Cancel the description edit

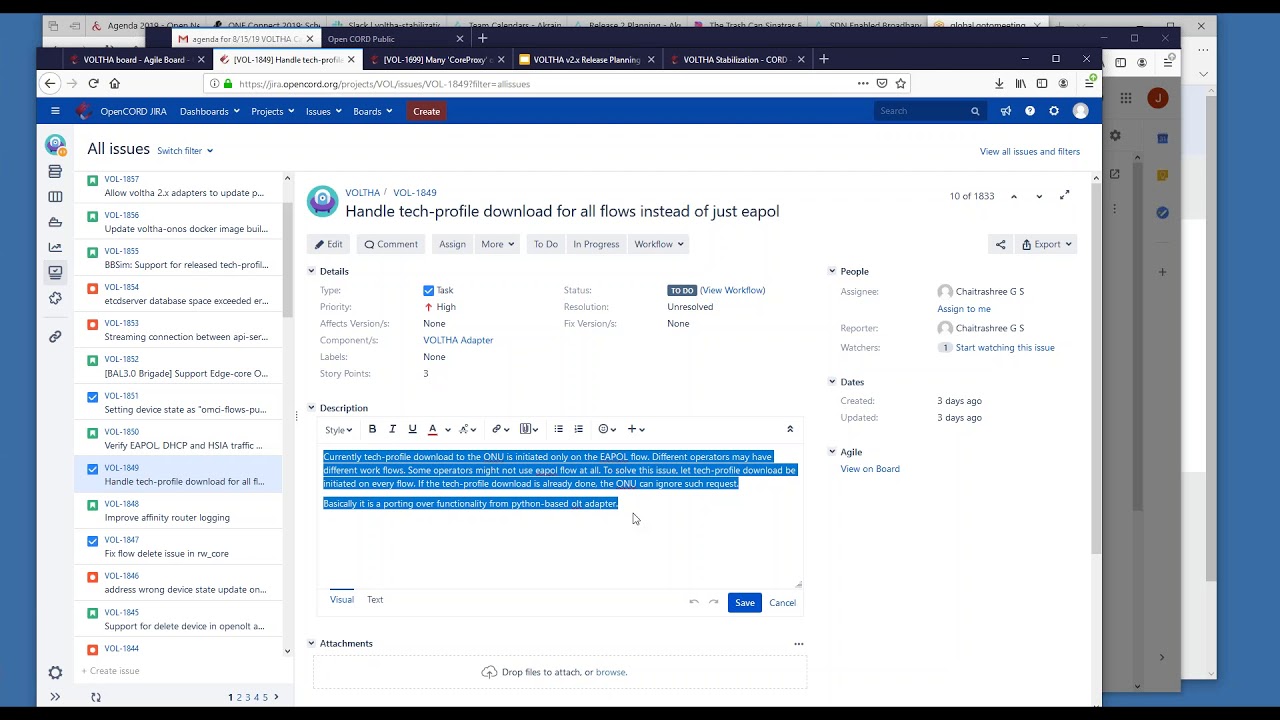point(782,603)
